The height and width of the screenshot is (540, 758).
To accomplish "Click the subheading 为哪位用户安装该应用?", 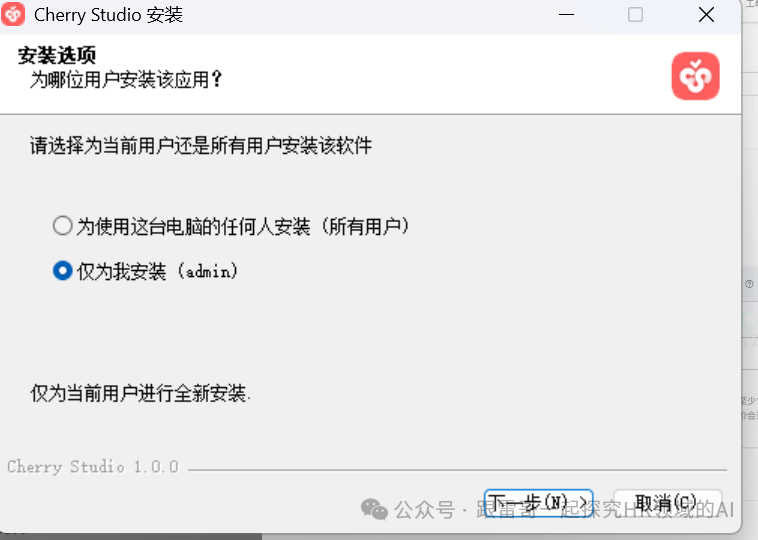I will pos(126,79).
